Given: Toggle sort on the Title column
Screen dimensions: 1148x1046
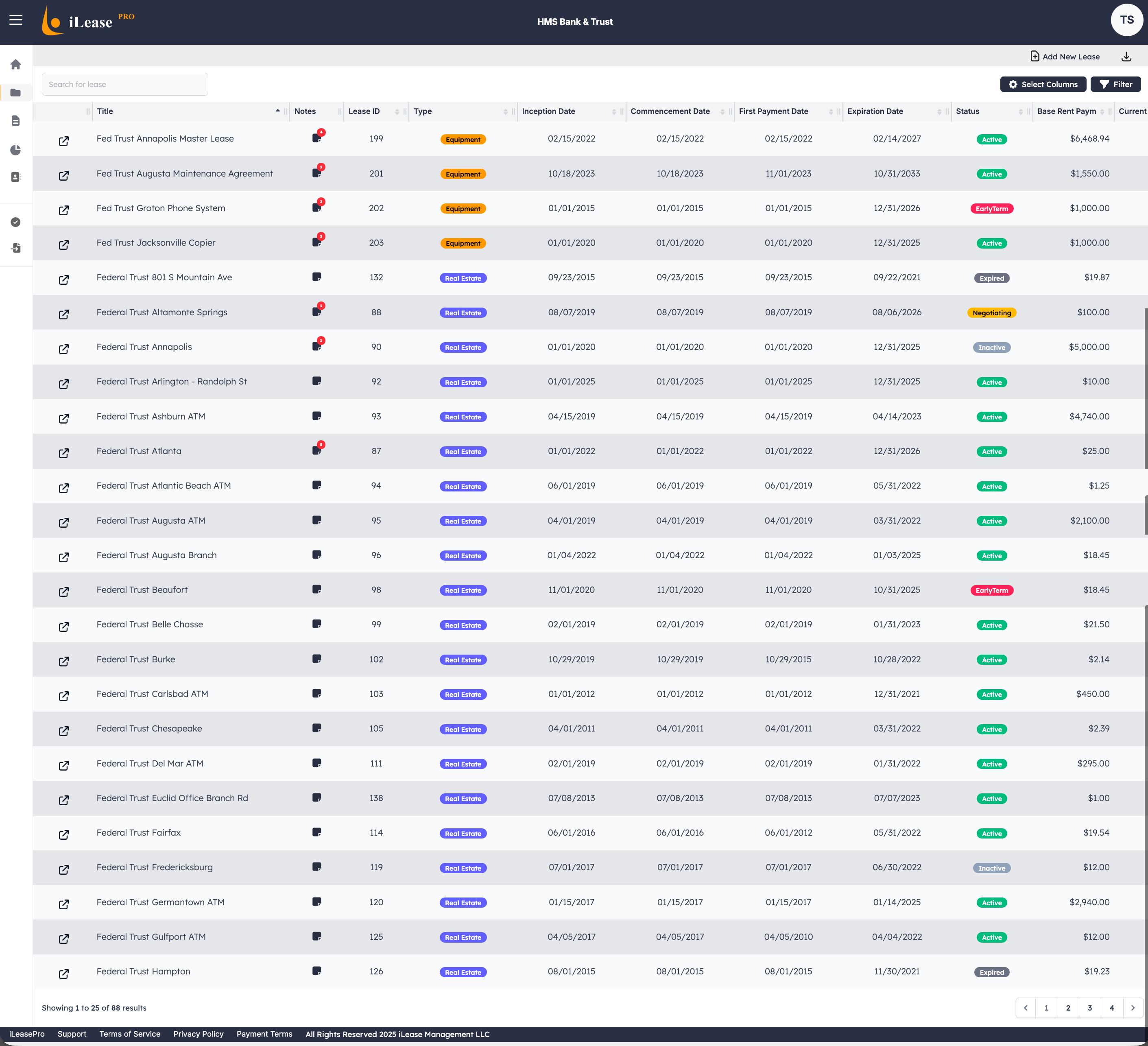Looking at the screenshot, I should [x=279, y=111].
